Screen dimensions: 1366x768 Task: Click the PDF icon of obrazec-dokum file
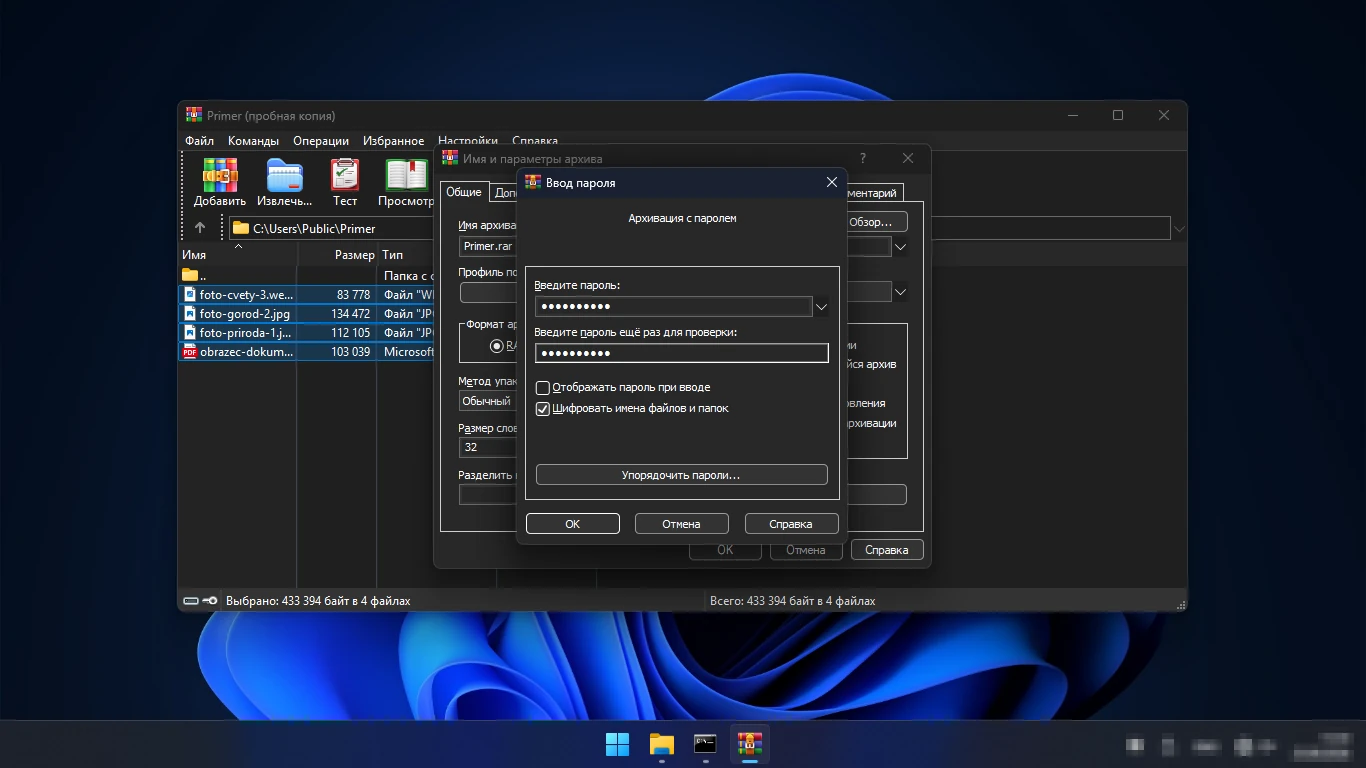coord(190,351)
